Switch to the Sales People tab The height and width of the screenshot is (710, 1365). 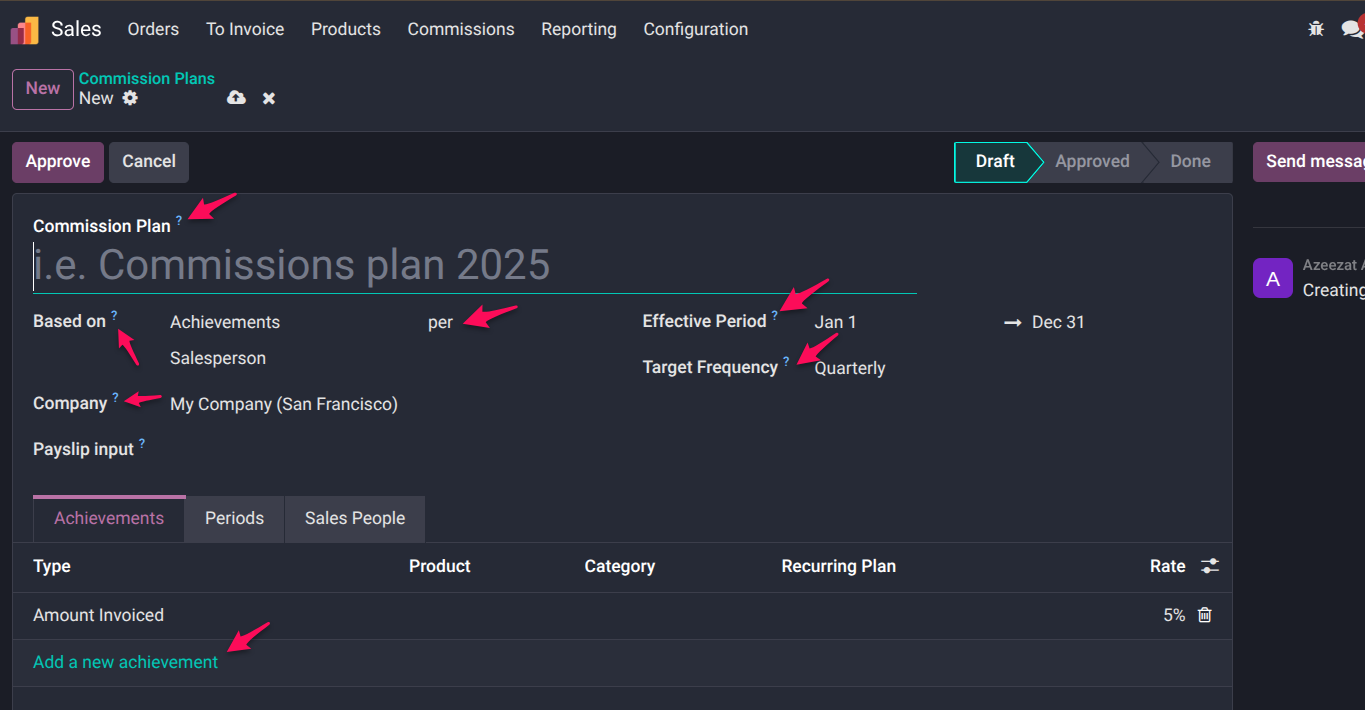coord(355,518)
